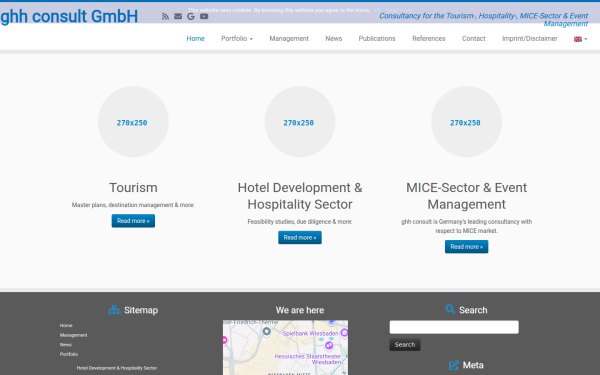Click the footer search input field
600x375 pixels.
[454, 327]
